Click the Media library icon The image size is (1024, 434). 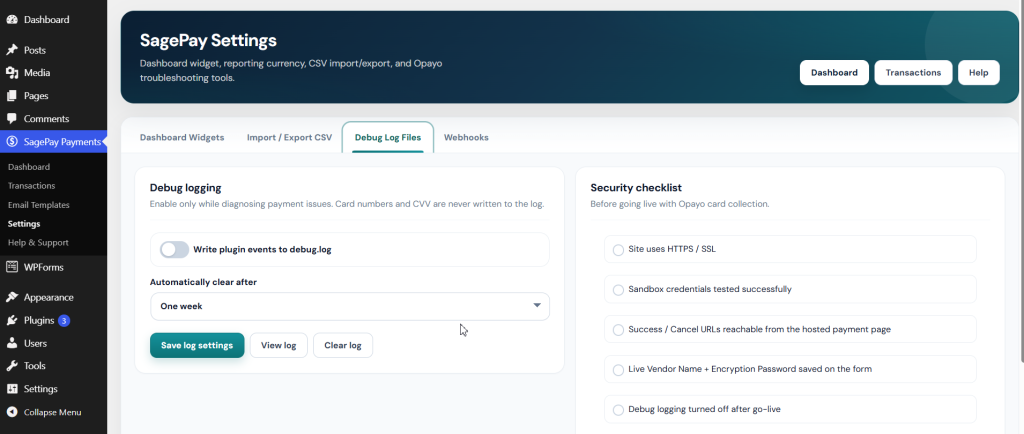[12, 73]
